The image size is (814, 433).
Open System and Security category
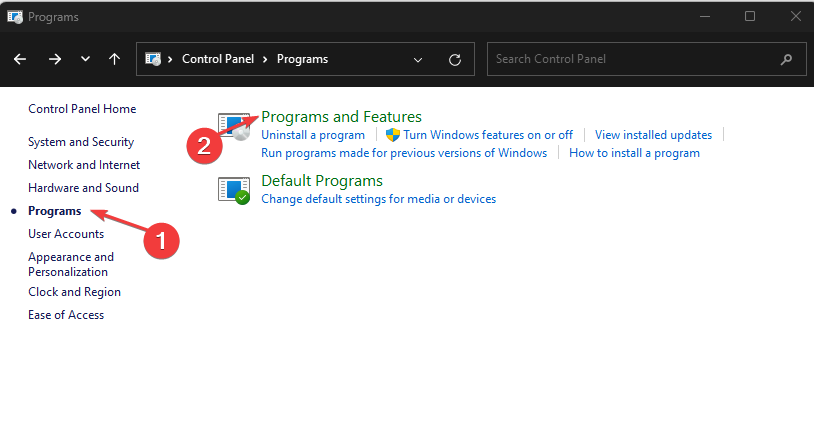(x=81, y=142)
